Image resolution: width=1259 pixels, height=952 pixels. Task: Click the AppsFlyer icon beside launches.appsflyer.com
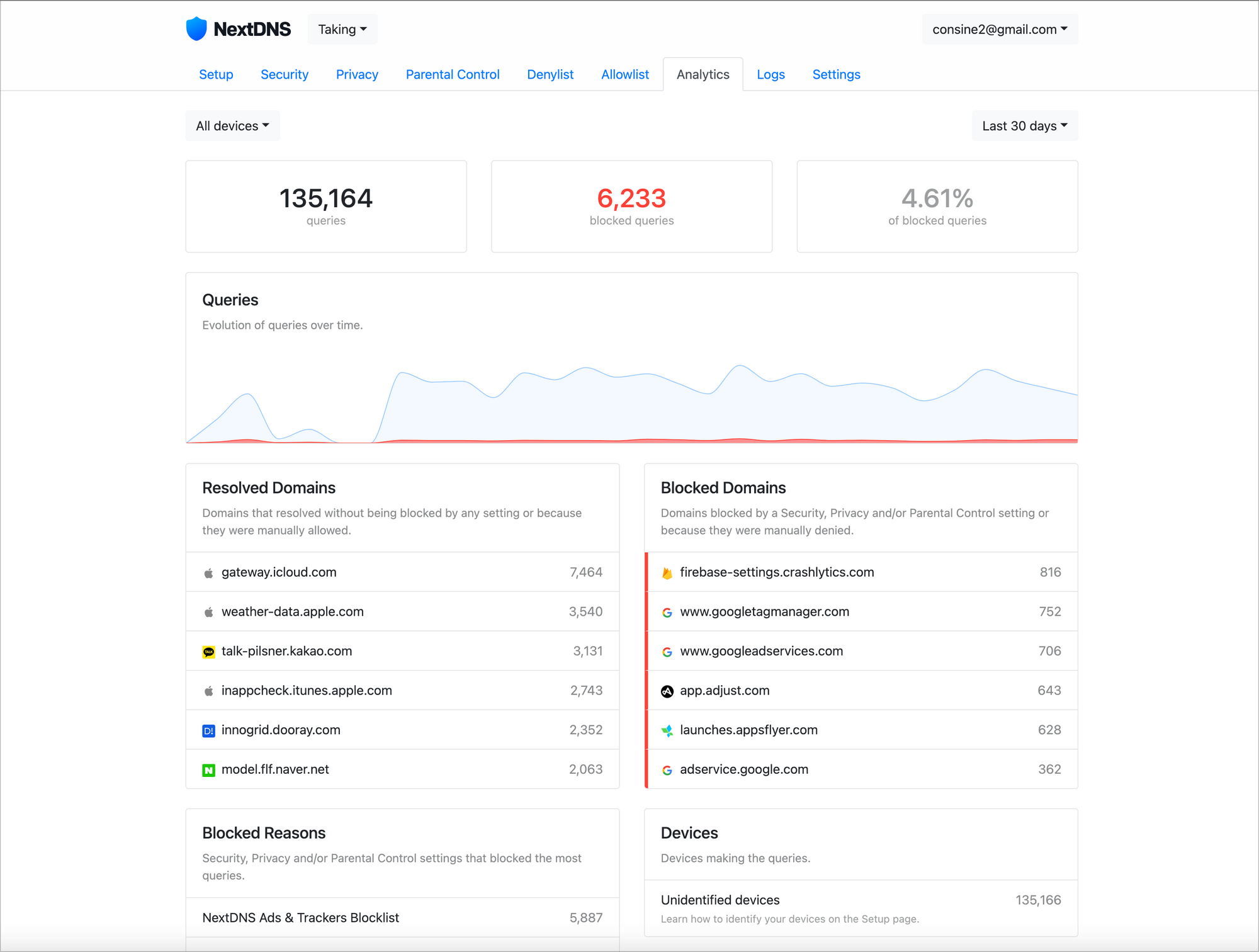667,730
